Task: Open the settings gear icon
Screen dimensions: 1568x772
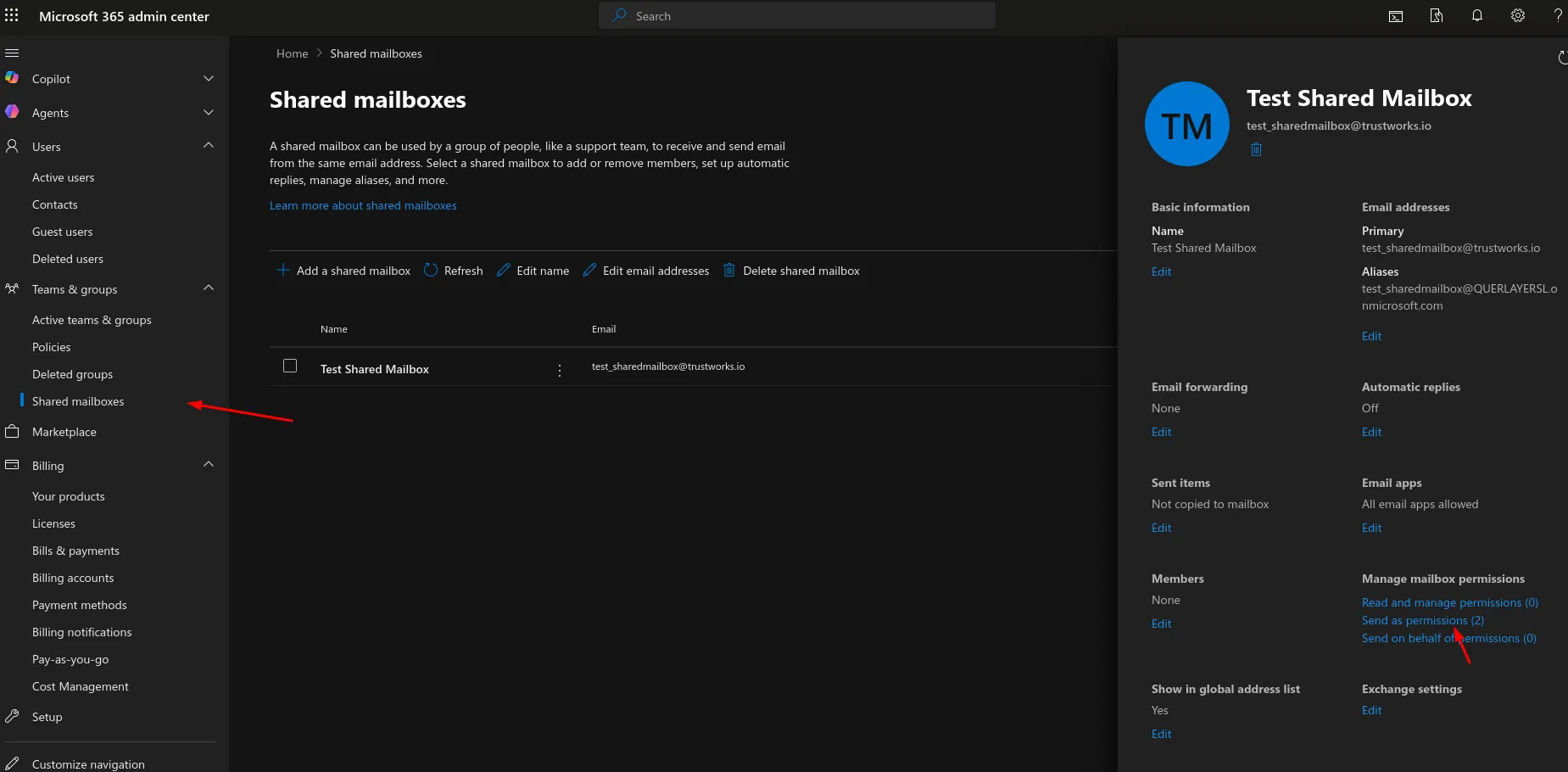Action: 1518,16
